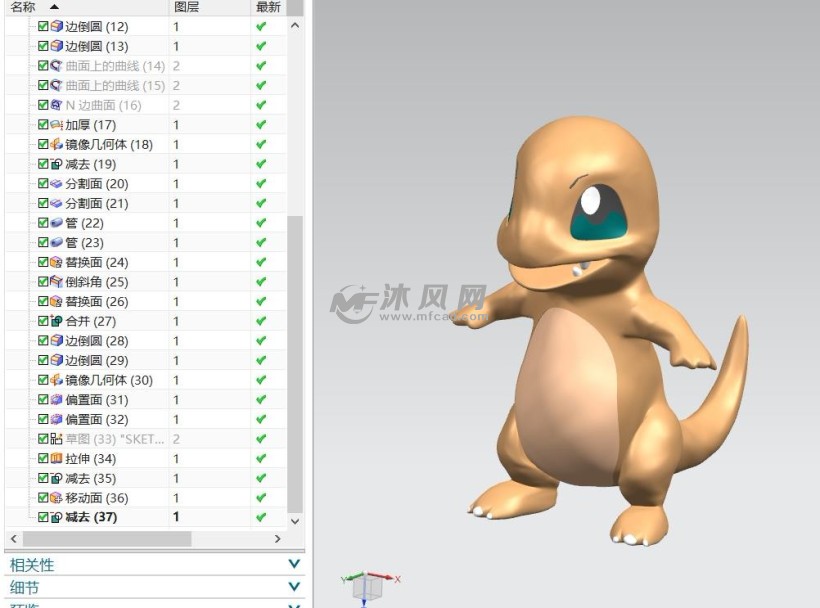The height and width of the screenshot is (608, 820).
Task: Click the 减去 (19) subtract icon
Action: click(56, 164)
